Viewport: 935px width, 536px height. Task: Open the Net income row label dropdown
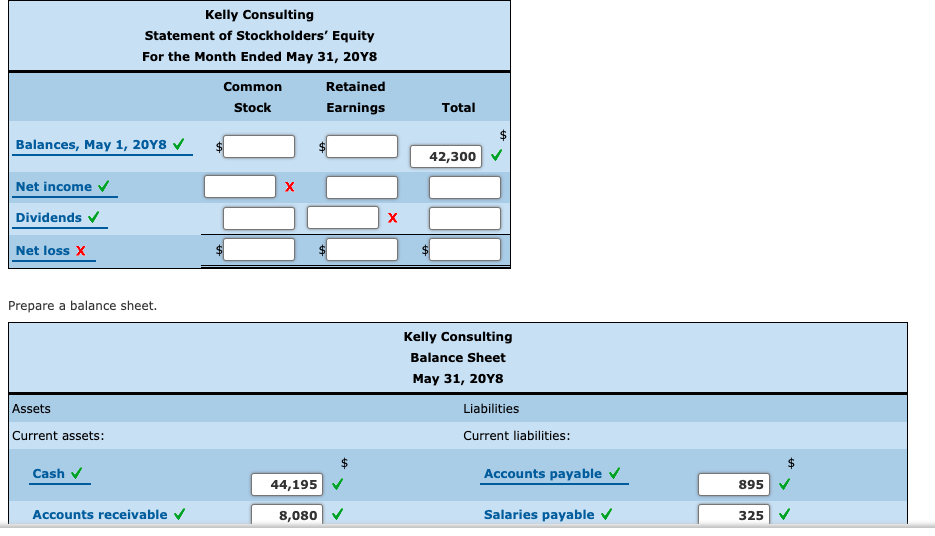click(x=54, y=187)
